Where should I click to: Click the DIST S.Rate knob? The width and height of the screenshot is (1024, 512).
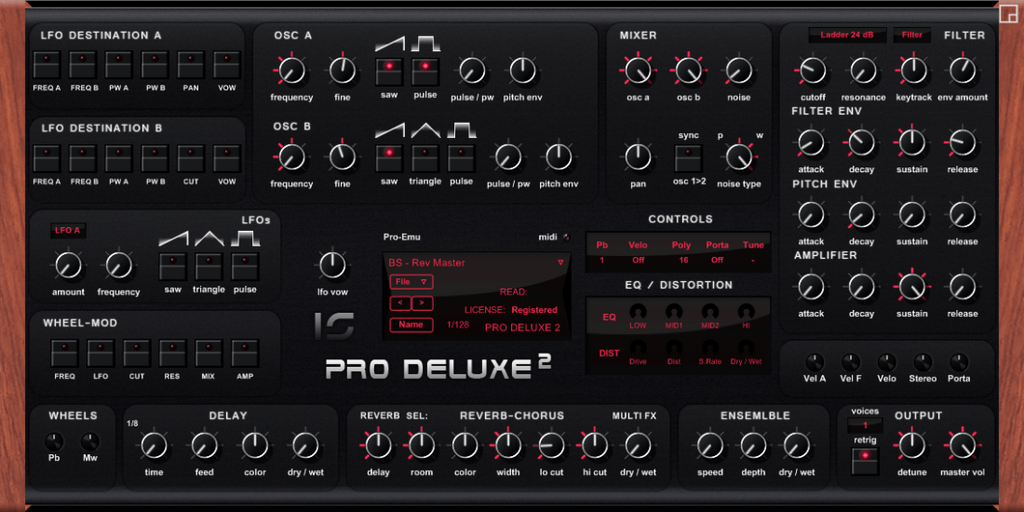pyautogui.click(x=710, y=347)
